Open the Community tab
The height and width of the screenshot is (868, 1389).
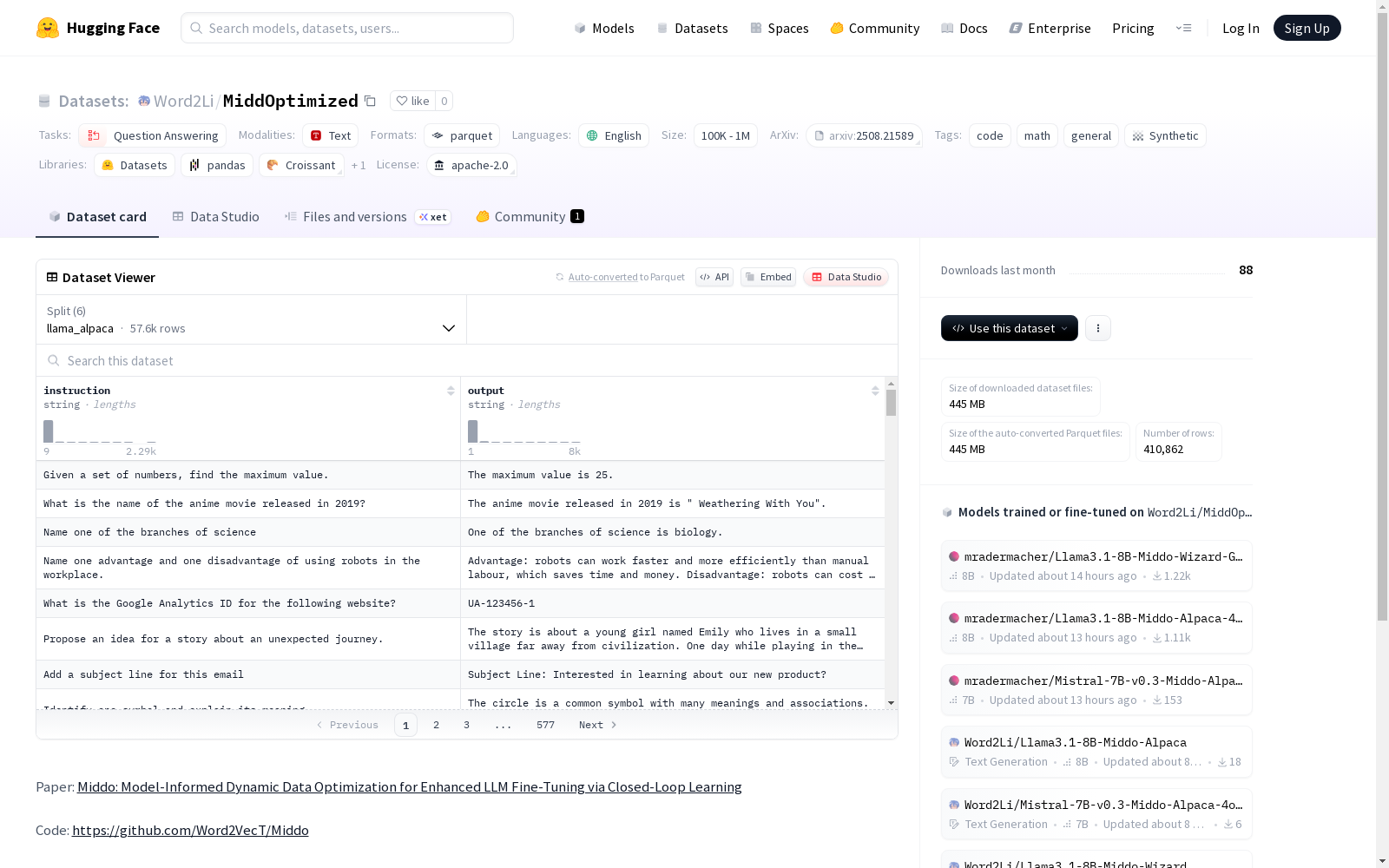530,217
